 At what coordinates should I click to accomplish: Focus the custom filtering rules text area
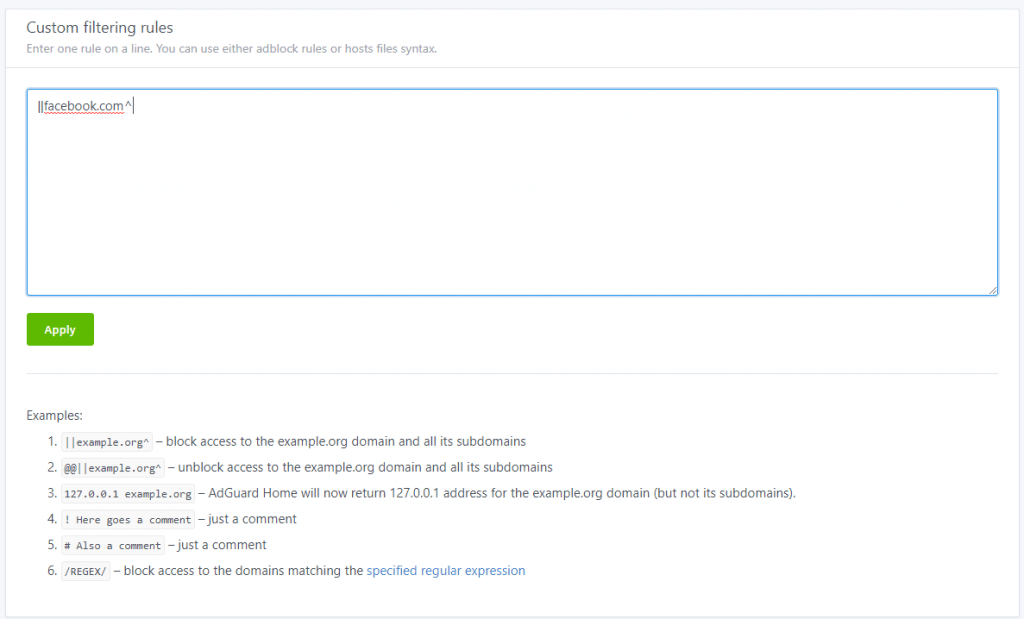tap(512, 192)
